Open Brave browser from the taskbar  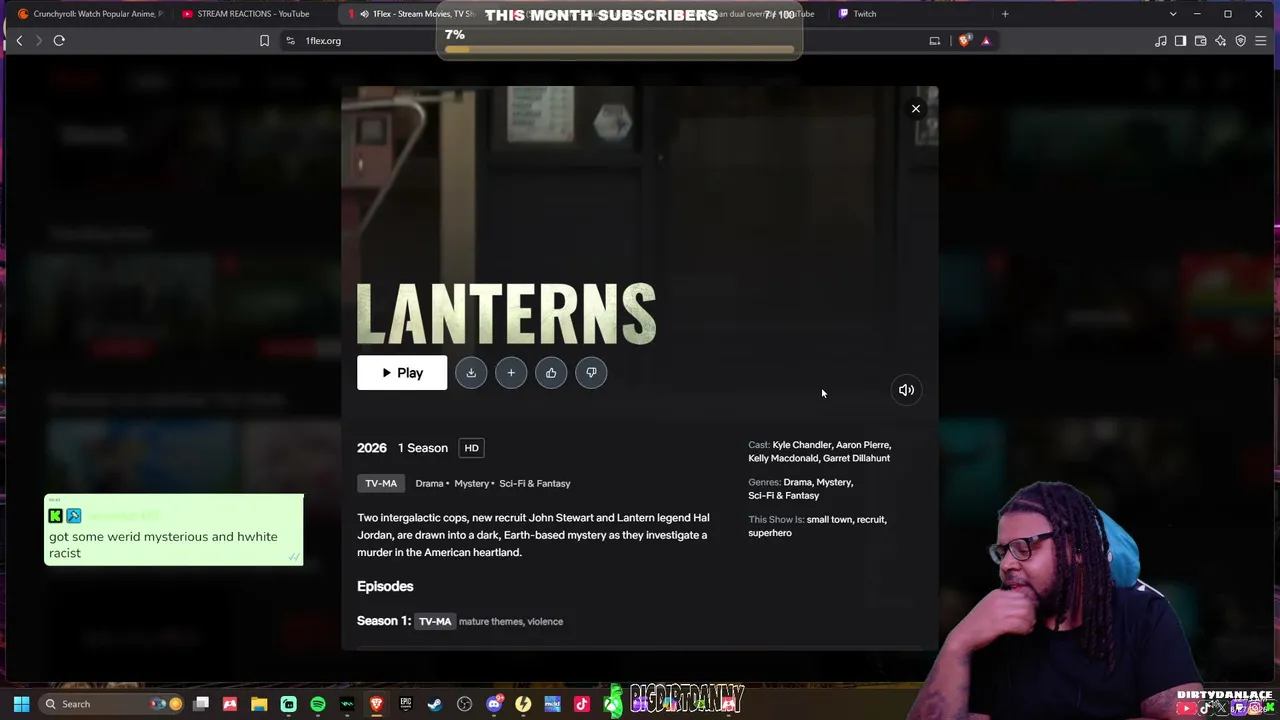376,704
